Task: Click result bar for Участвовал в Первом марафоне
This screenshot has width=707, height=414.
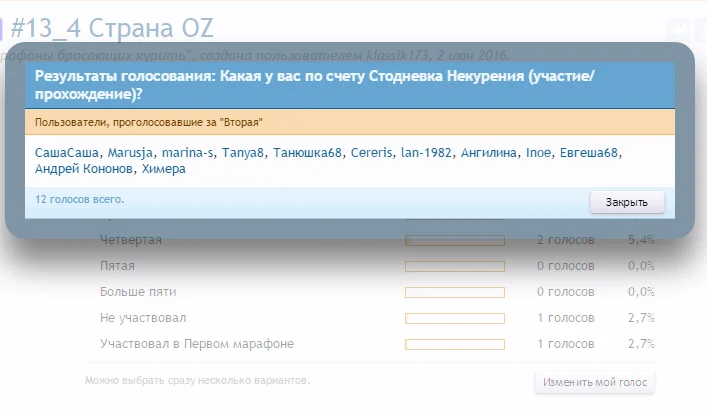Action: (x=454, y=345)
